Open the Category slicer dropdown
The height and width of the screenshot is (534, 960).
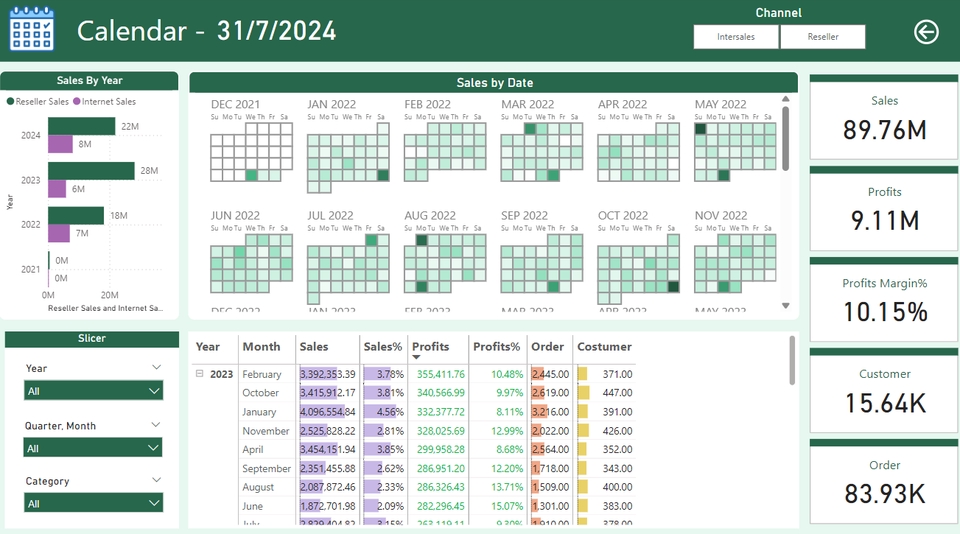93,504
